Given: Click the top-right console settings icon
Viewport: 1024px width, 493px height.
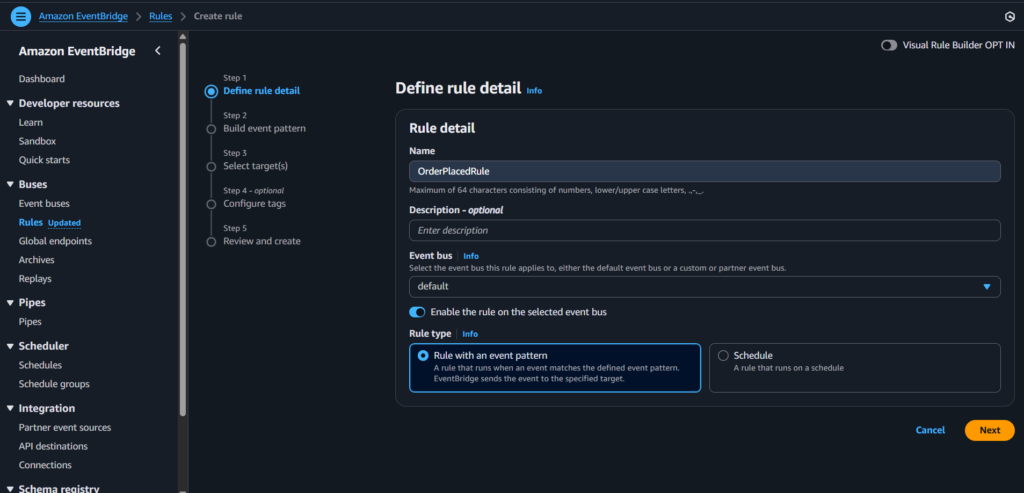Looking at the screenshot, I should [x=1009, y=17].
